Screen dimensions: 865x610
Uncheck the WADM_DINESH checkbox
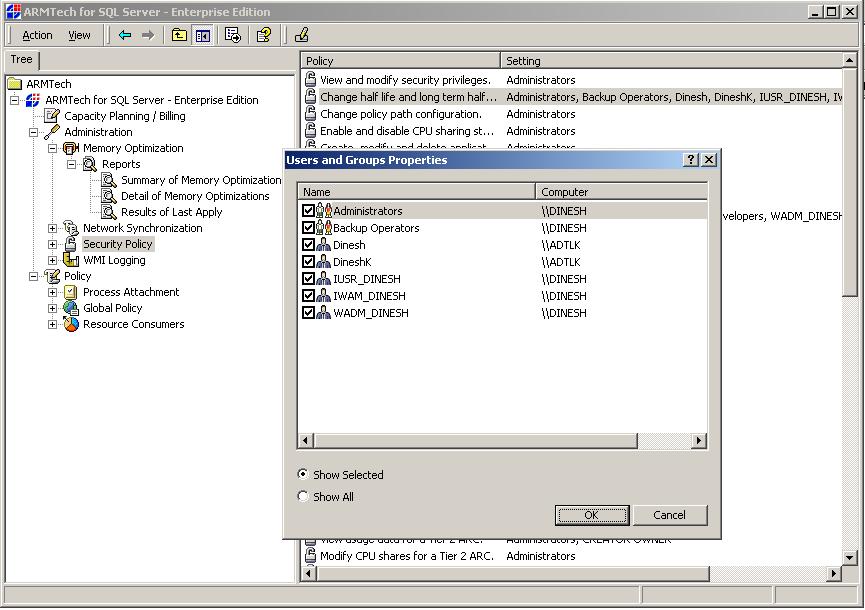[x=308, y=313]
